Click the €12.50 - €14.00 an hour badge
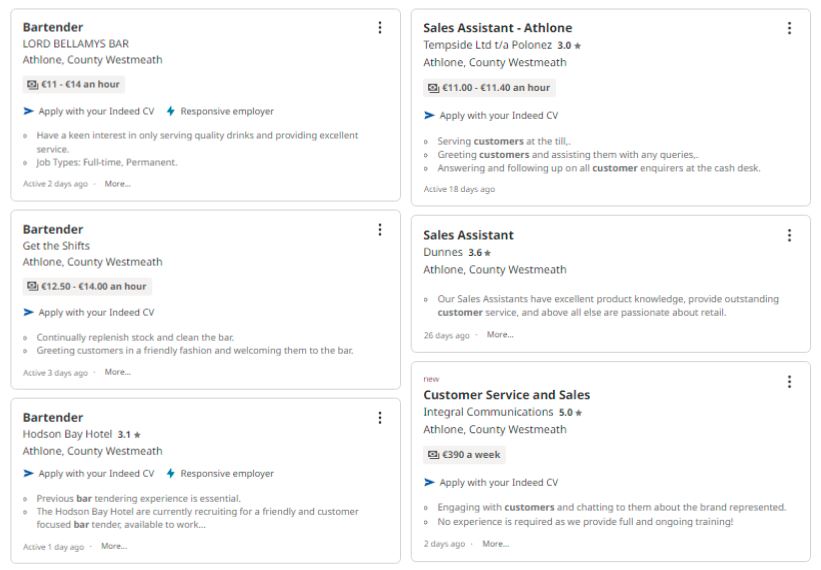The width and height of the screenshot is (821, 570). coord(87,287)
